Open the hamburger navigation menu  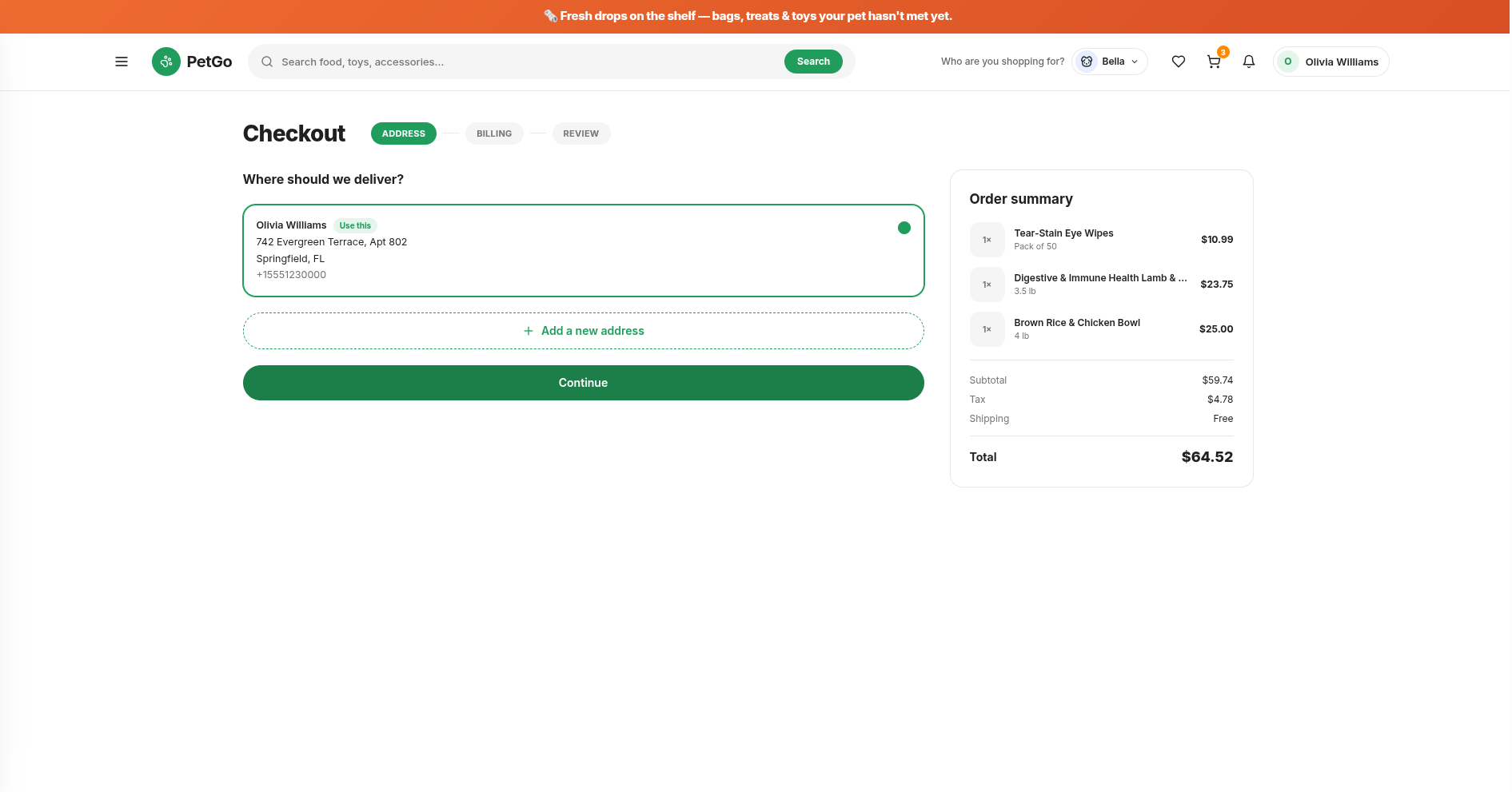122,62
